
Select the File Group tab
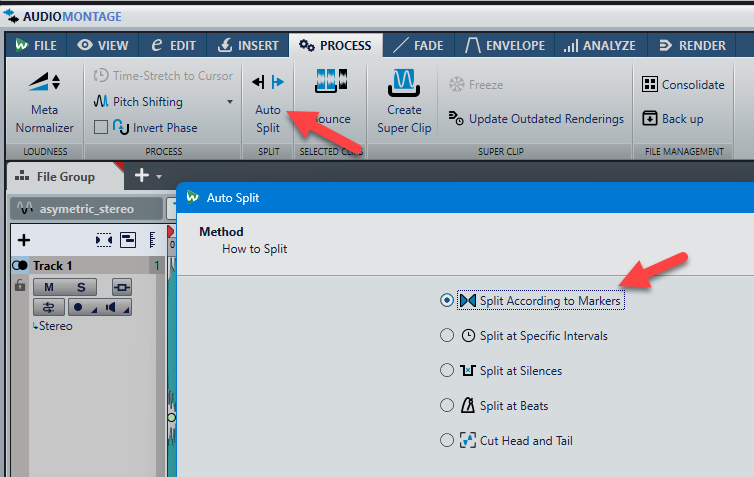[65, 176]
